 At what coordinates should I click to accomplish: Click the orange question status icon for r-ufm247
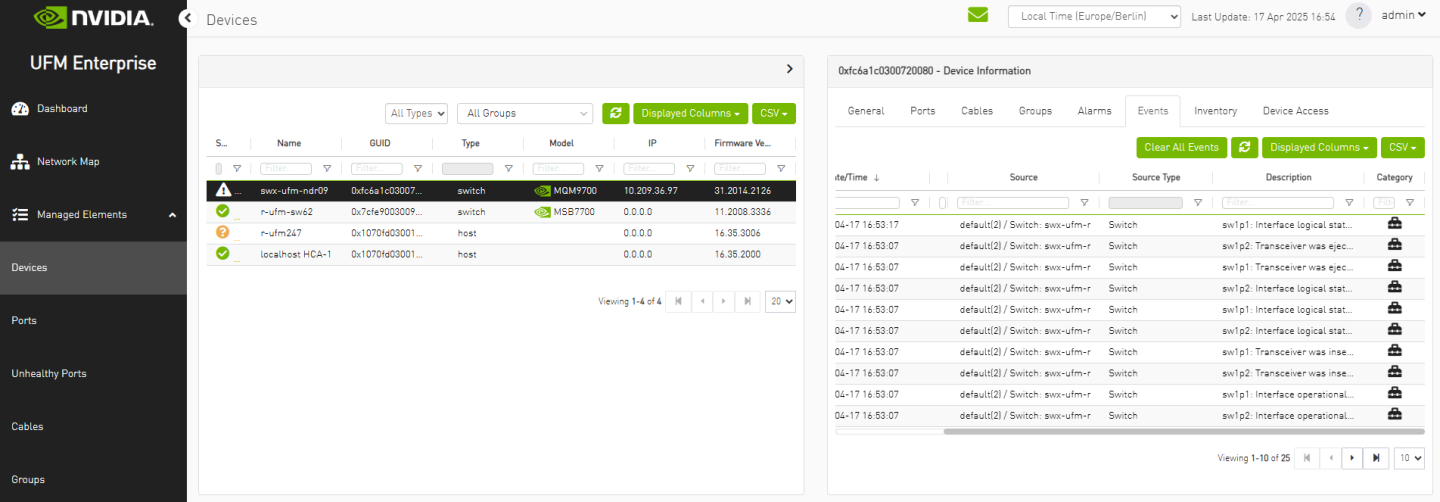(x=223, y=232)
